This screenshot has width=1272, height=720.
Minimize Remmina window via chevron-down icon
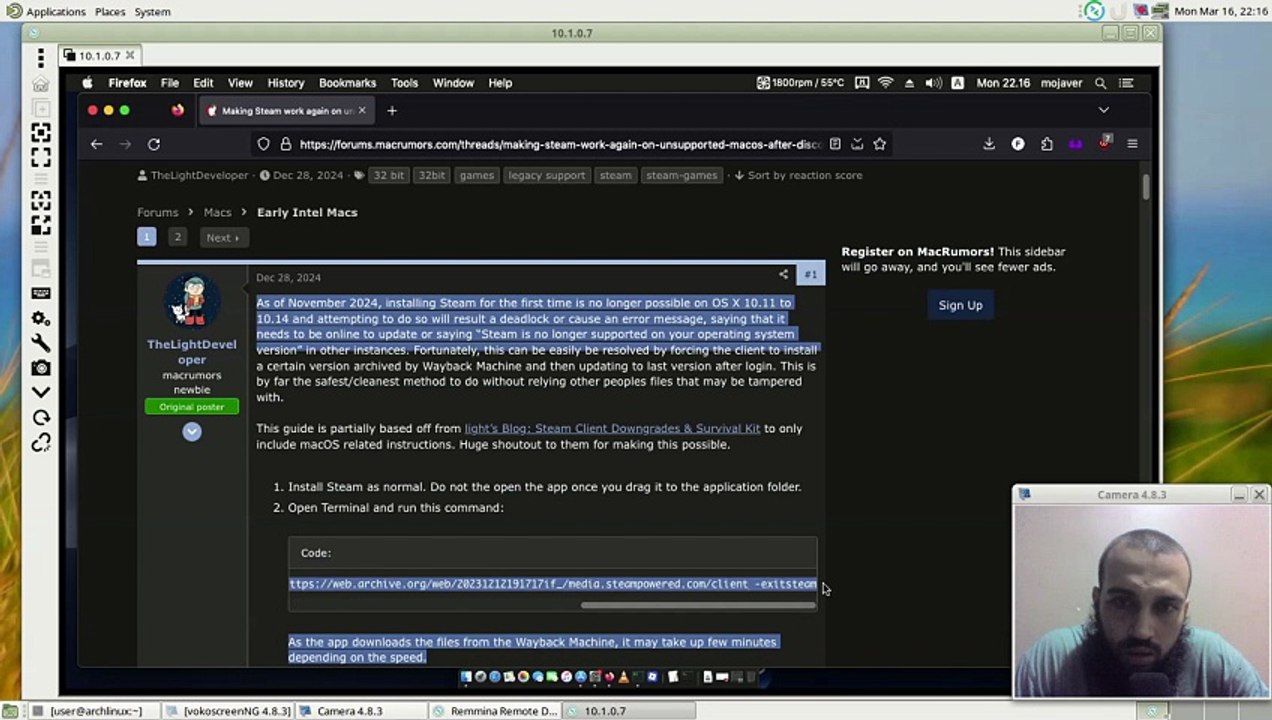(41, 393)
